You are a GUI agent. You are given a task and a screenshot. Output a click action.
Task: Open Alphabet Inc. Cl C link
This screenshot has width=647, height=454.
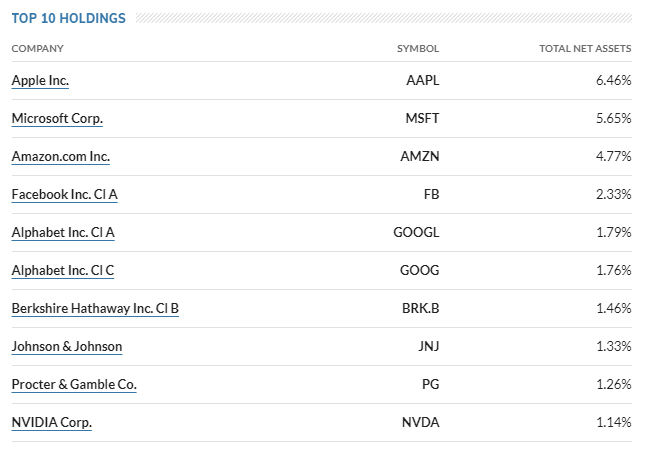pos(63,270)
